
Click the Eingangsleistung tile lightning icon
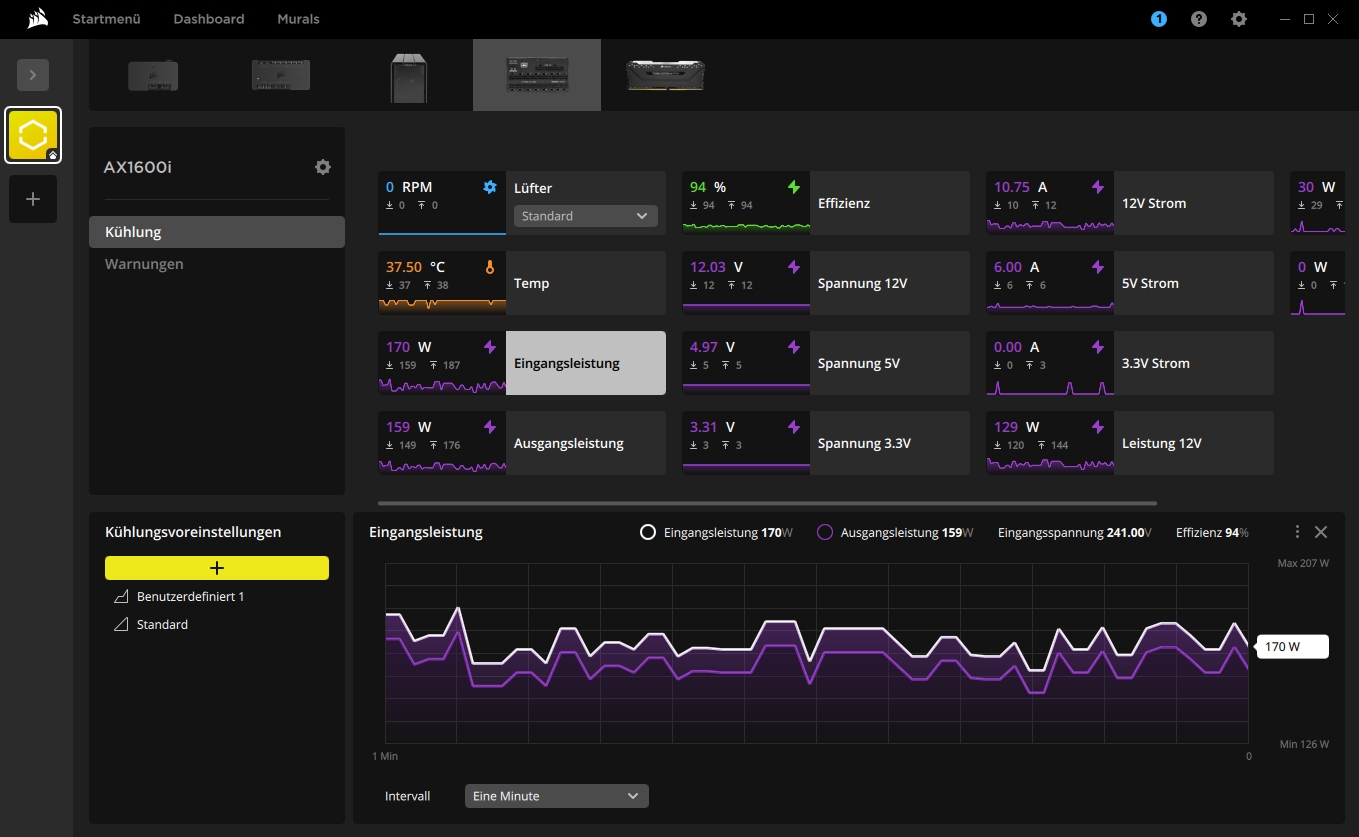tap(490, 347)
